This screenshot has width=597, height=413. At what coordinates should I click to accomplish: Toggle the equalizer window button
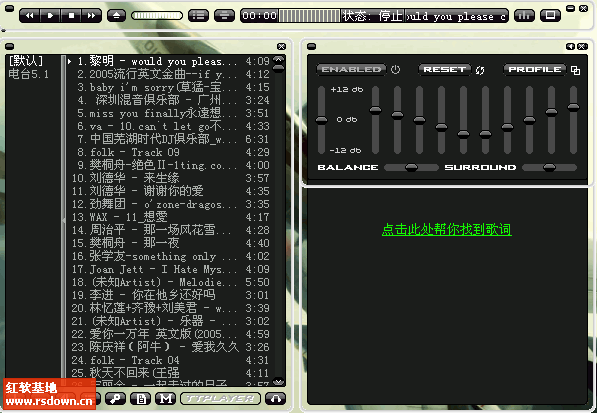pos(524,16)
